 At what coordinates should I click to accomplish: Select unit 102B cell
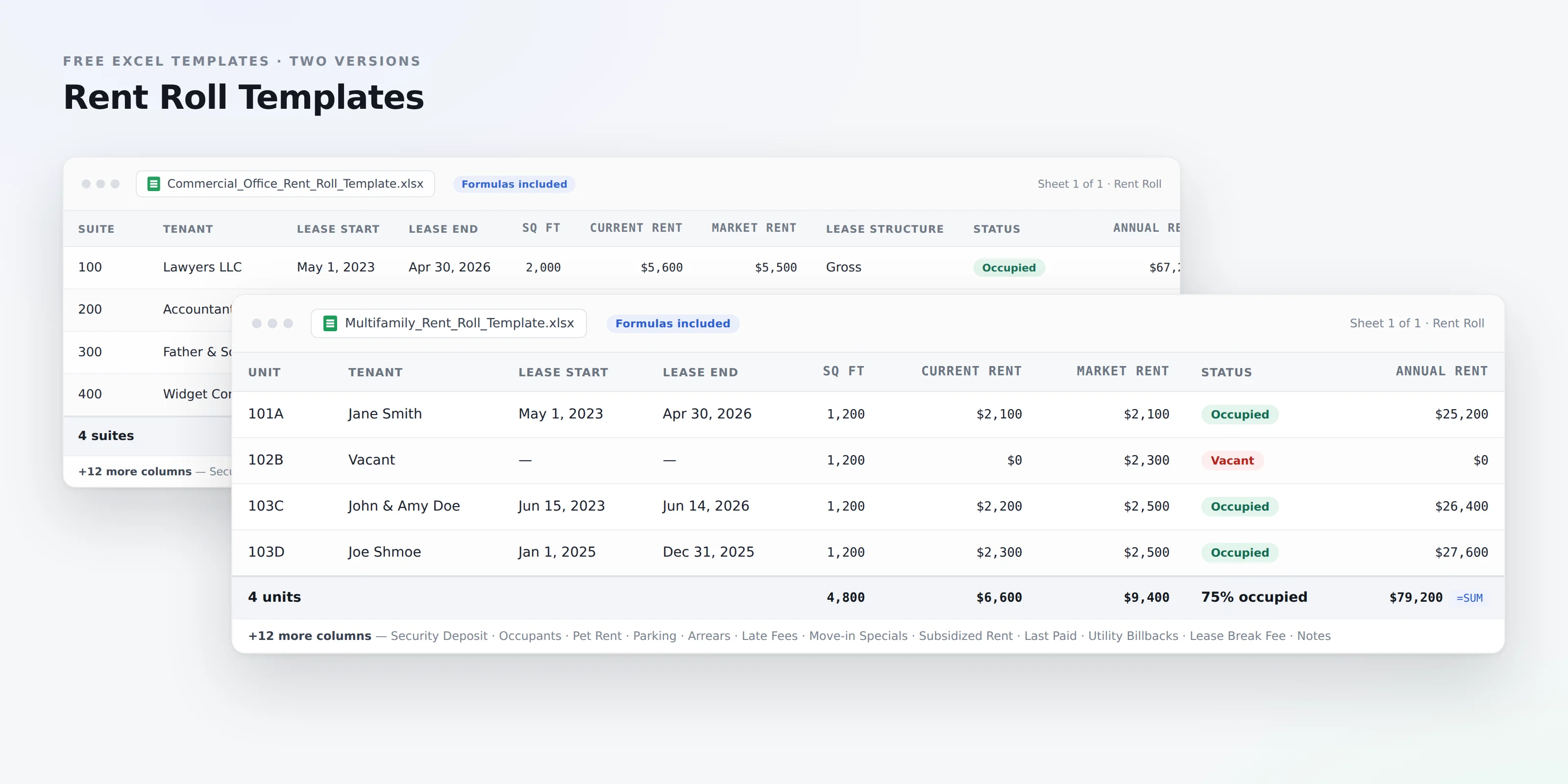click(266, 460)
